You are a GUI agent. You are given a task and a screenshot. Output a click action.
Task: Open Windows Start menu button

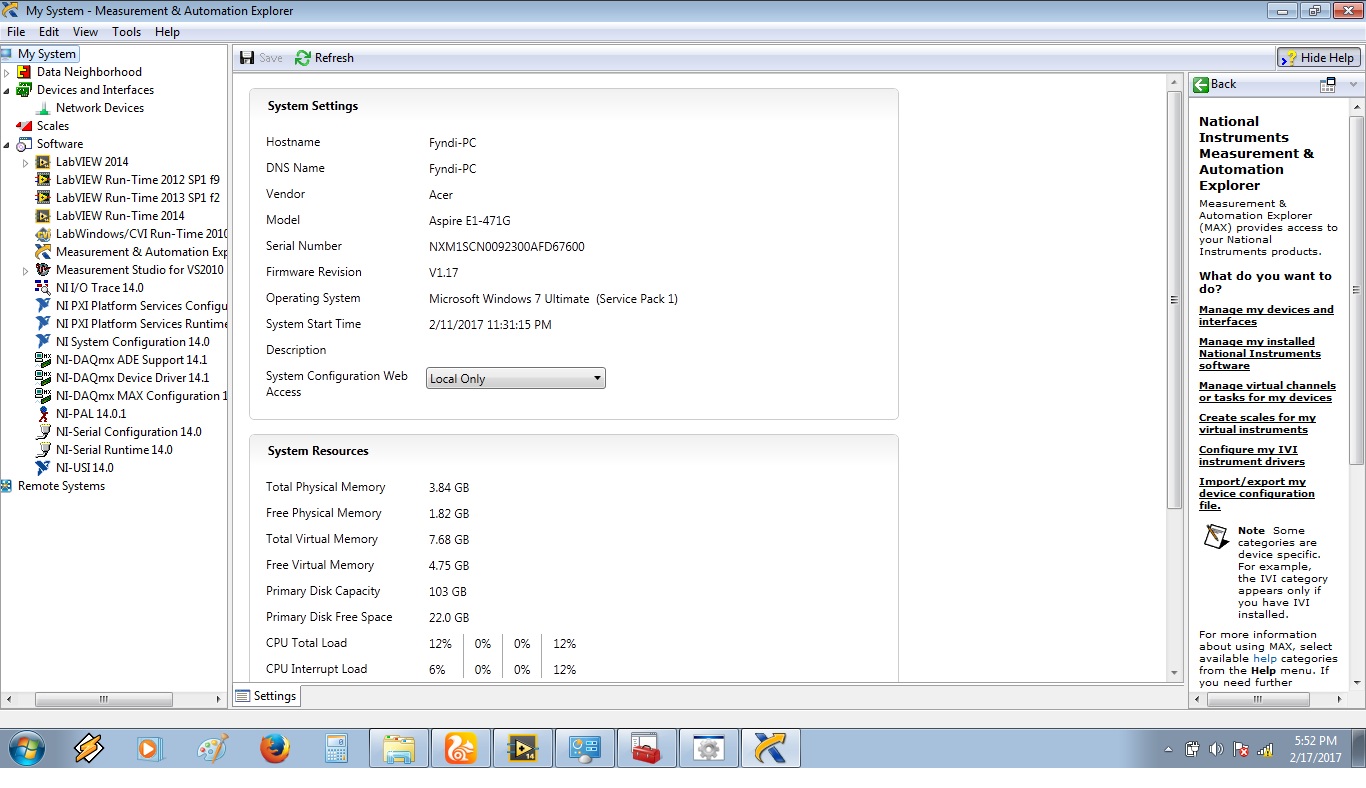(25, 749)
